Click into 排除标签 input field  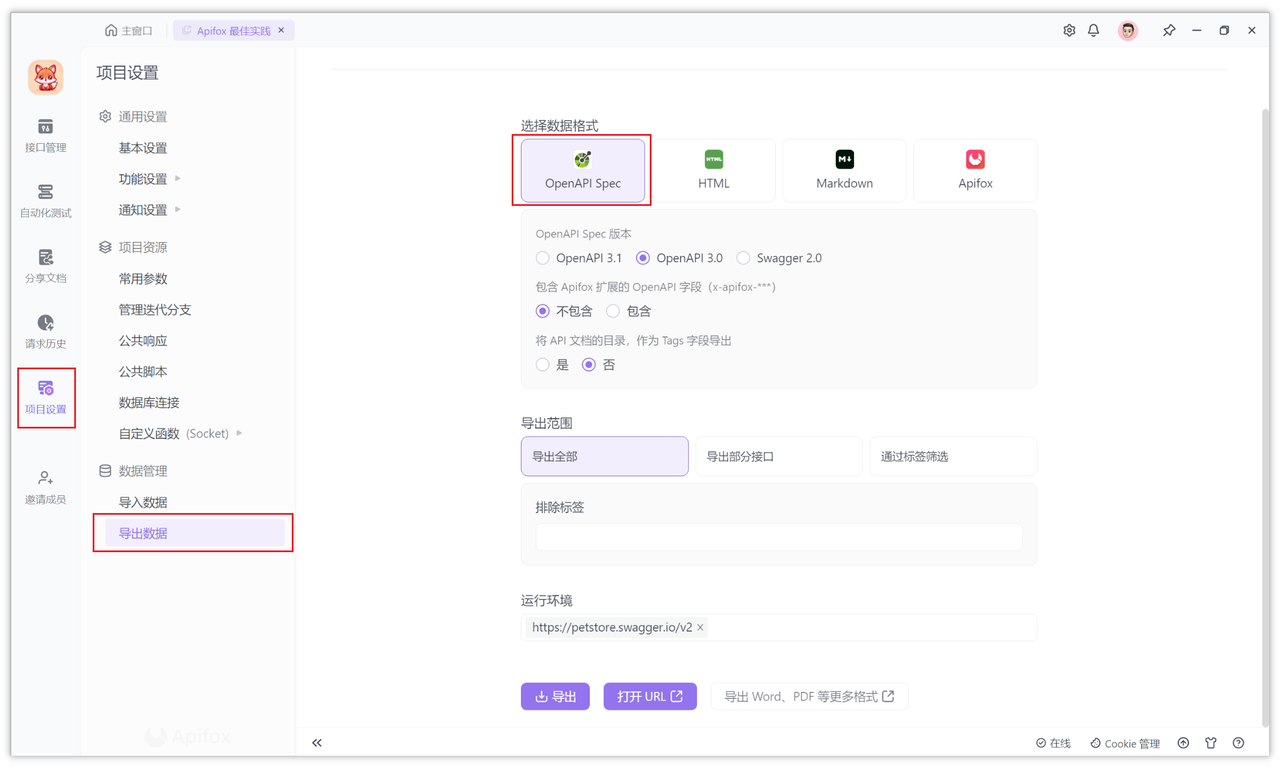click(779, 537)
